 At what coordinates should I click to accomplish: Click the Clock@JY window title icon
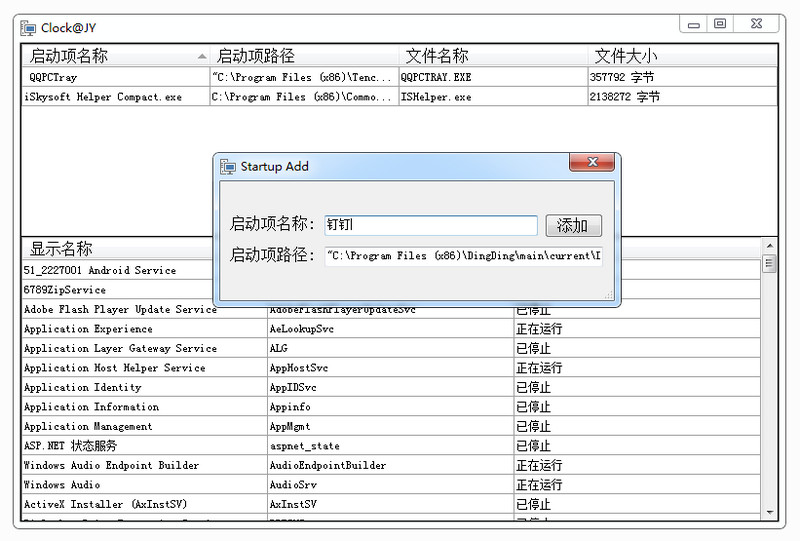pos(28,28)
